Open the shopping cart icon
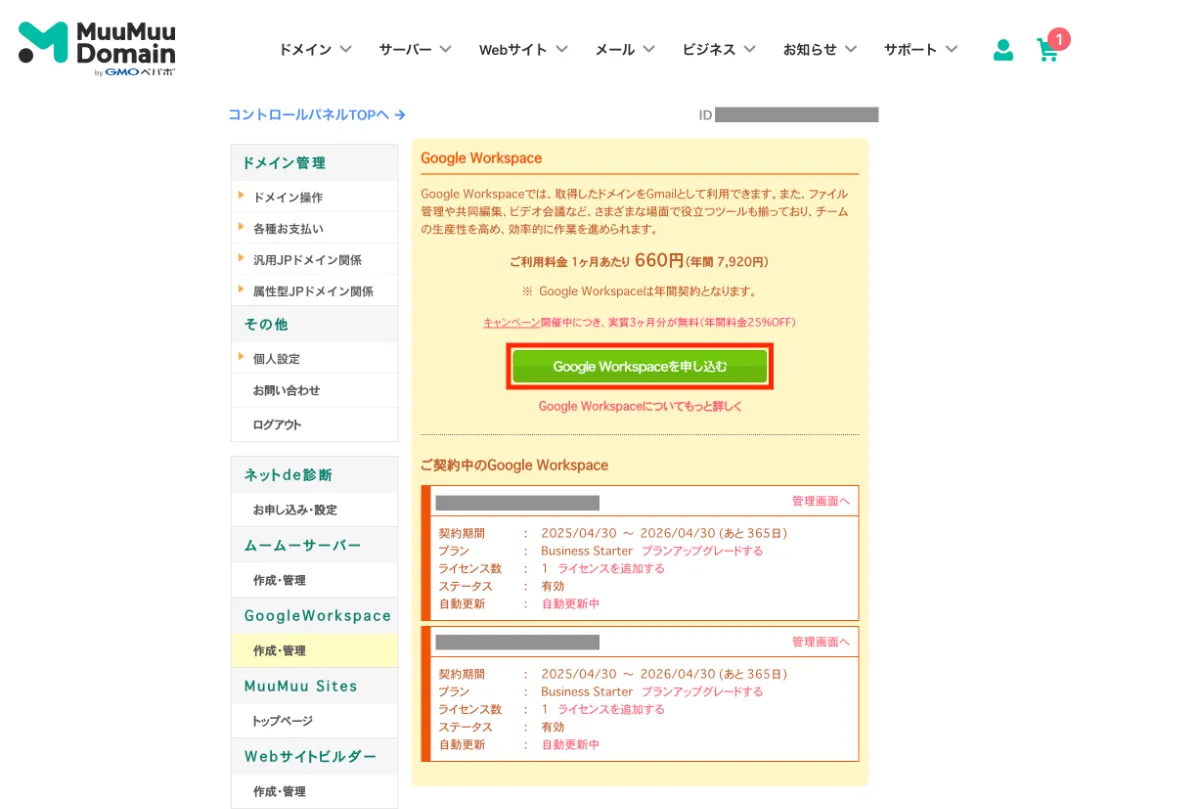 [x=1049, y=48]
